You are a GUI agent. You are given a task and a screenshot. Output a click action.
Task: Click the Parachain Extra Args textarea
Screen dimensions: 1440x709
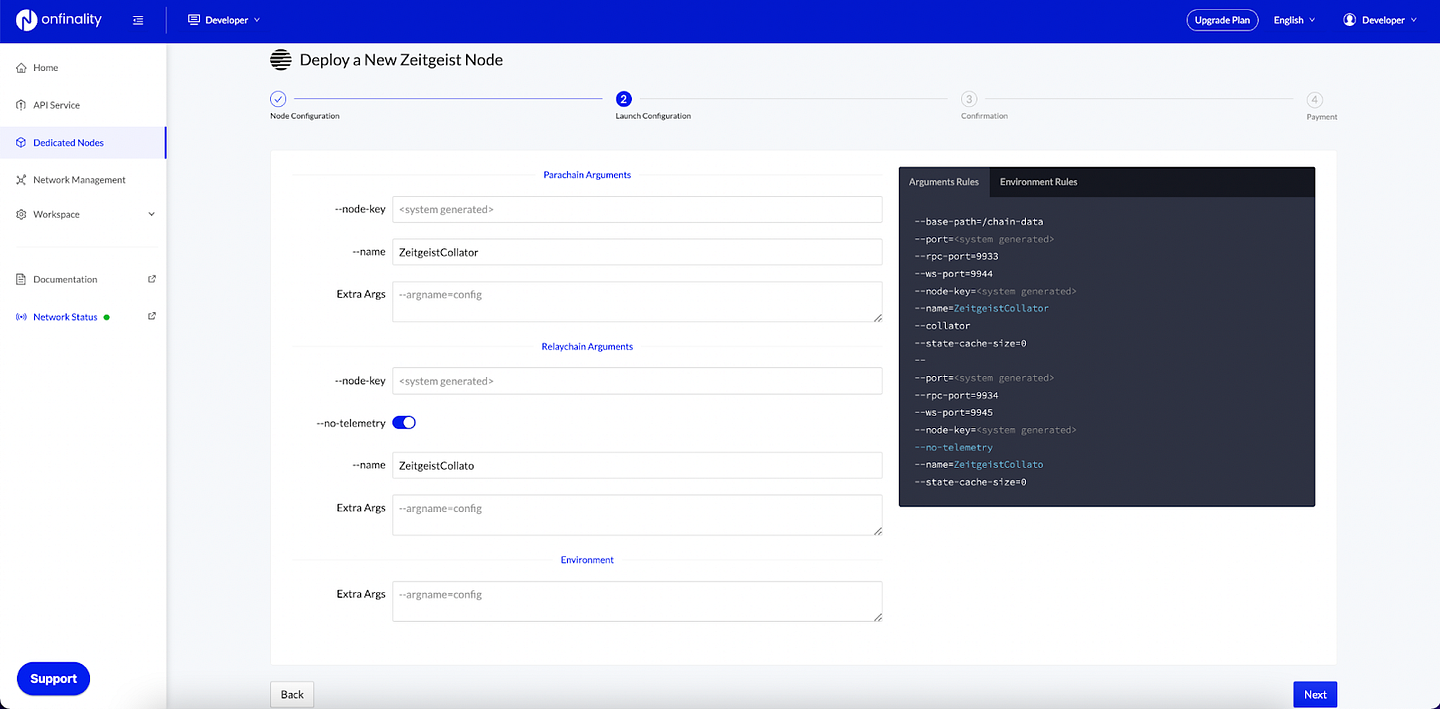[x=637, y=302]
